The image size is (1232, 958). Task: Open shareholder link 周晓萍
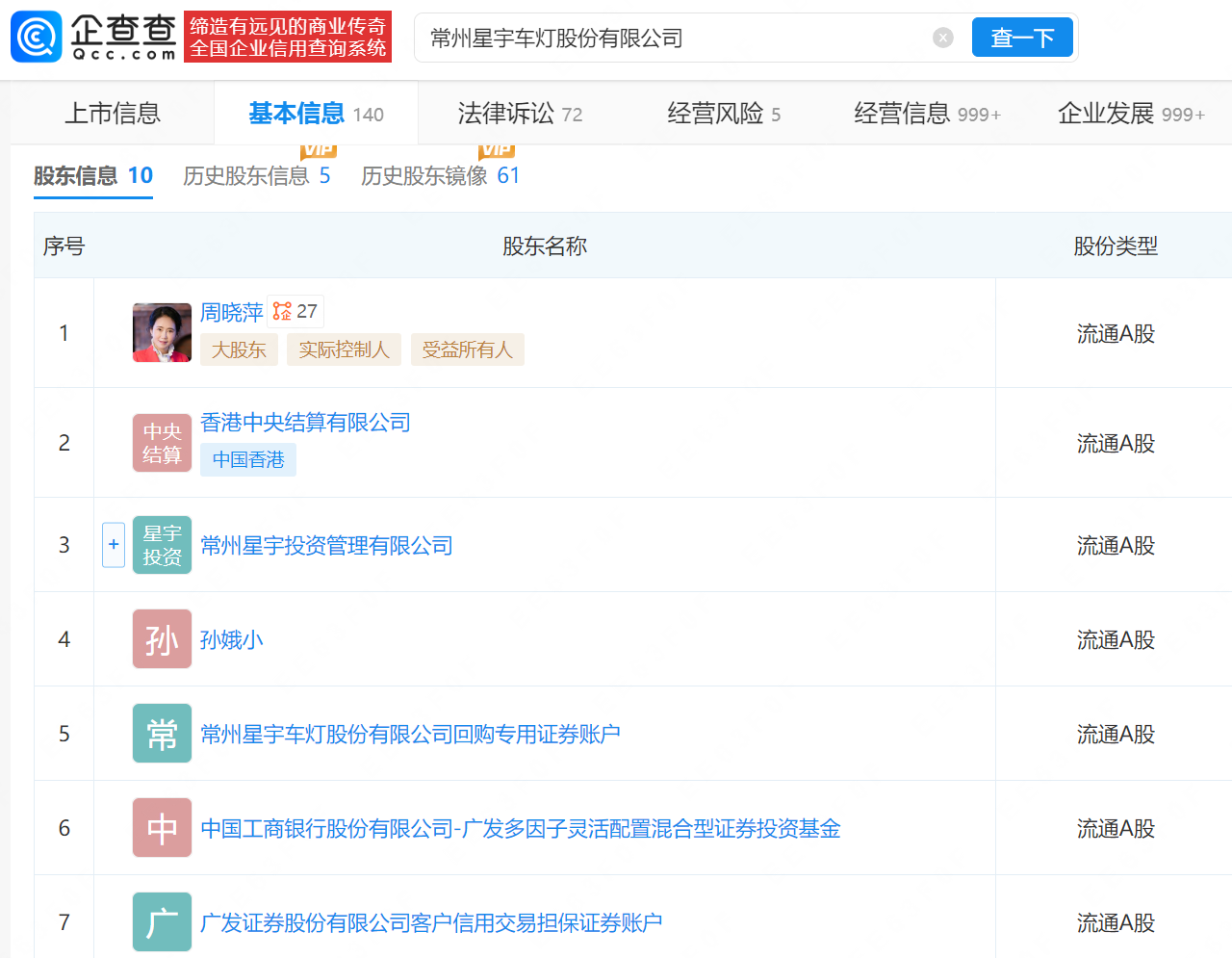click(231, 313)
